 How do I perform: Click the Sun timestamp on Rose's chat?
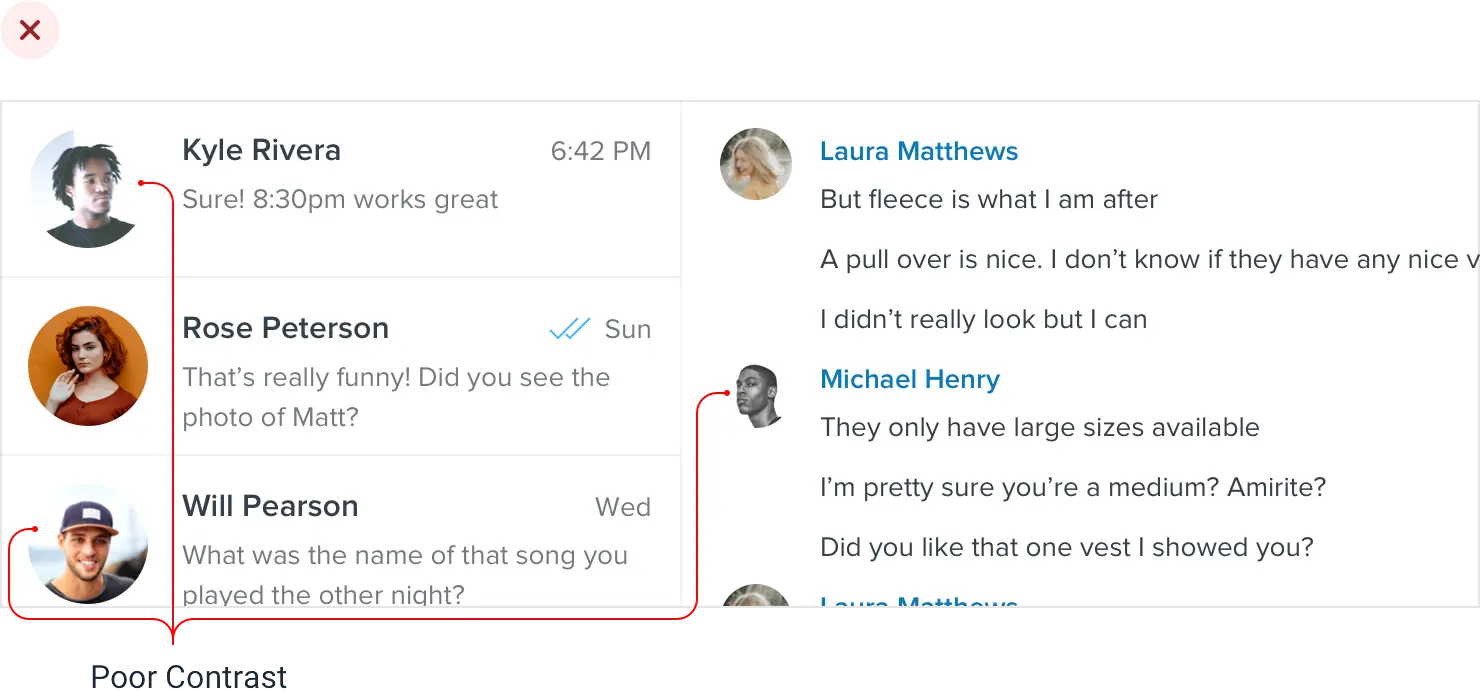[628, 329]
